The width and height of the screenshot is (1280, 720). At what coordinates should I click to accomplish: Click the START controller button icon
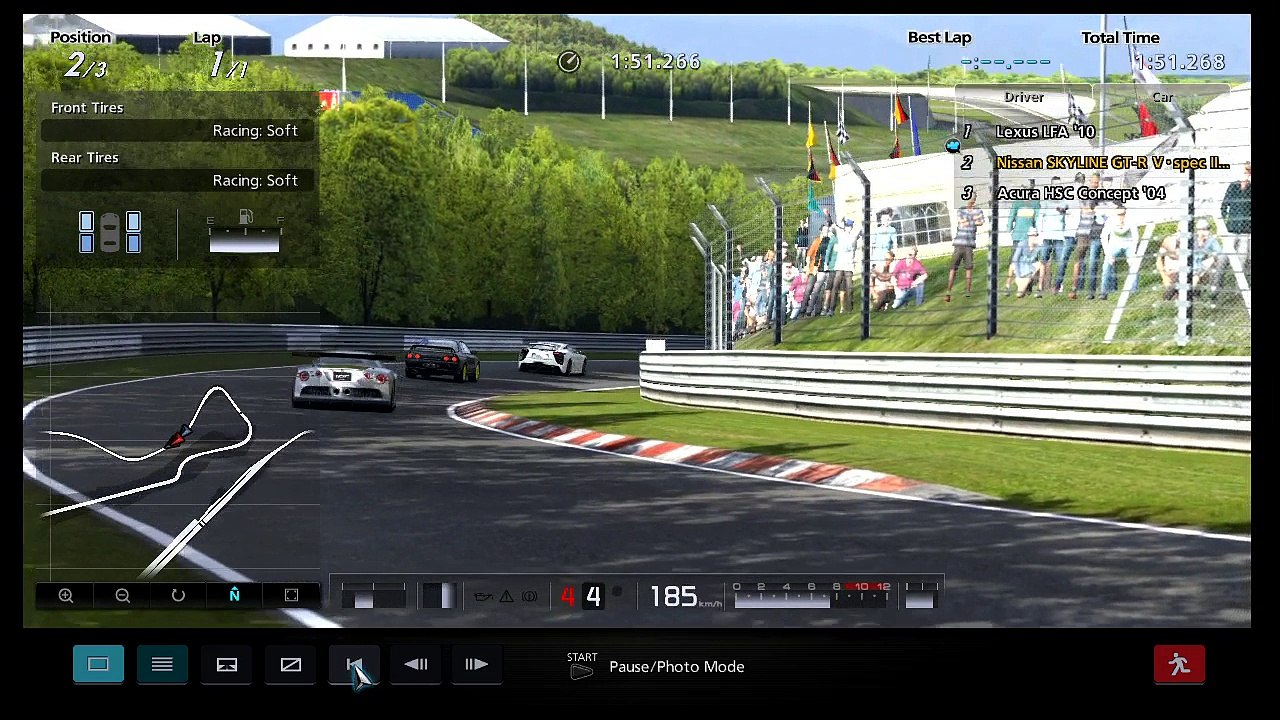(x=581, y=666)
